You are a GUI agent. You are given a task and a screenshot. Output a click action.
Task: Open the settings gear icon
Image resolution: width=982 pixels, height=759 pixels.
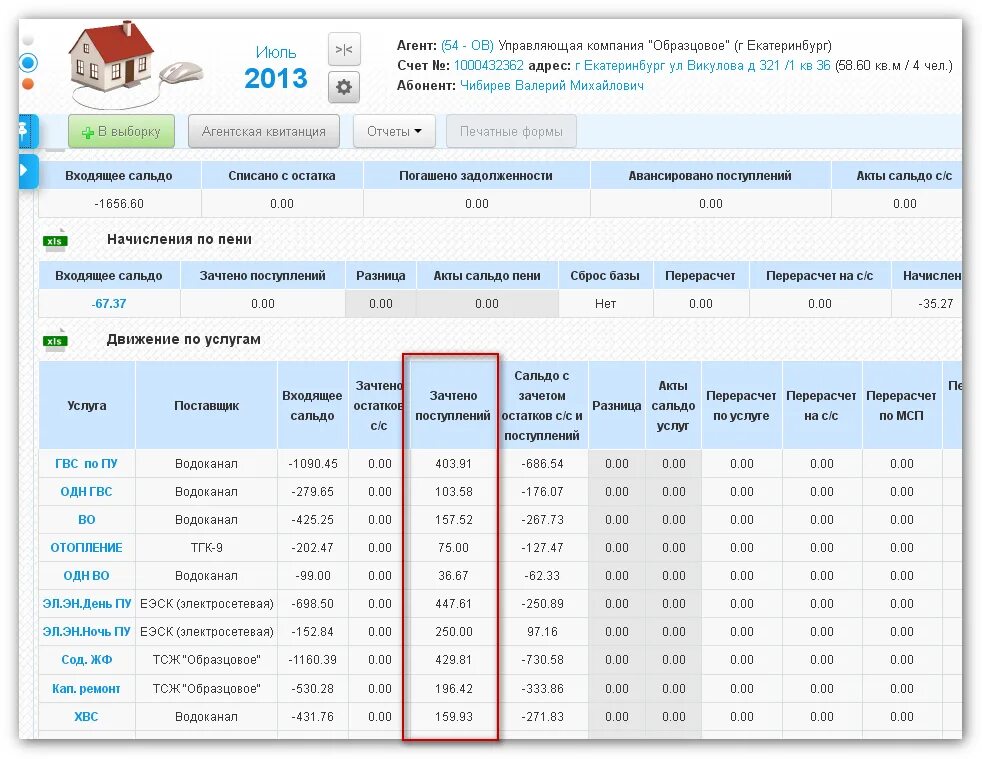click(343, 87)
